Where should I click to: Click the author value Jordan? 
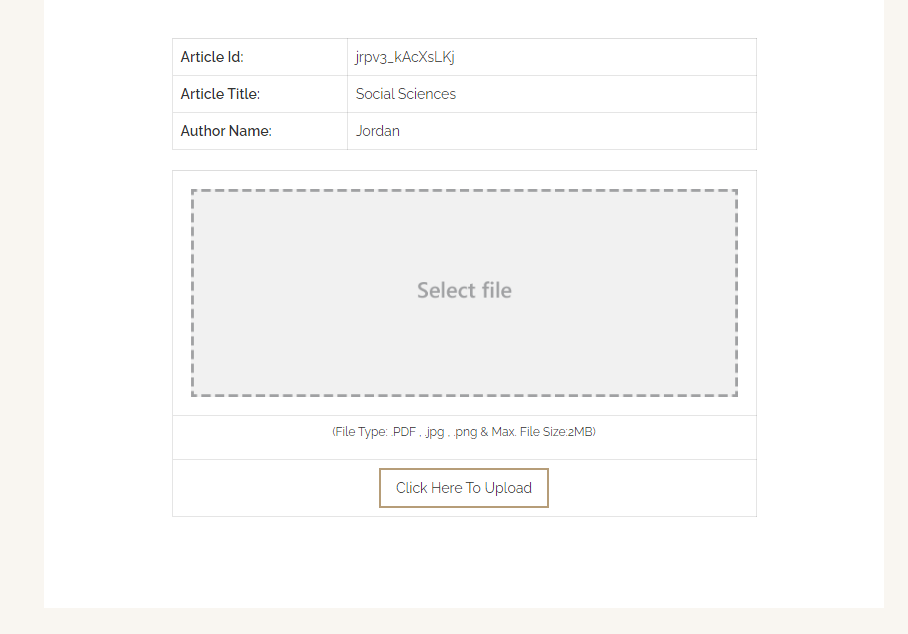coord(378,131)
